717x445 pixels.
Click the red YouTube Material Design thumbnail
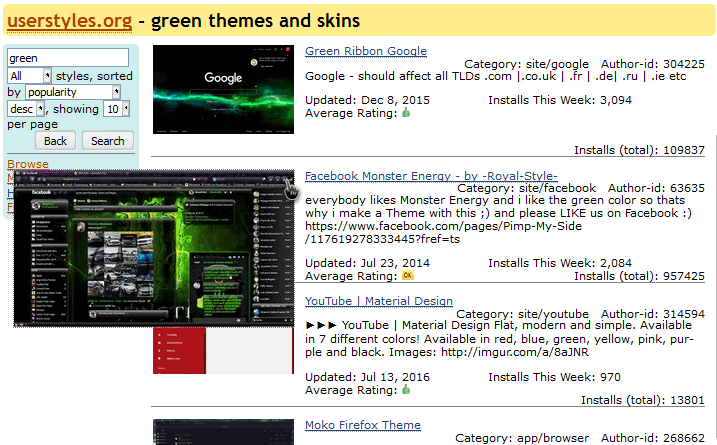pos(223,351)
